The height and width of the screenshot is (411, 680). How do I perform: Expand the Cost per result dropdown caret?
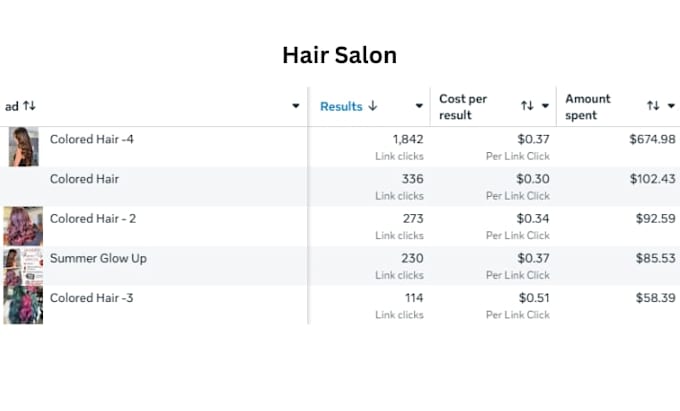pyautogui.click(x=545, y=106)
